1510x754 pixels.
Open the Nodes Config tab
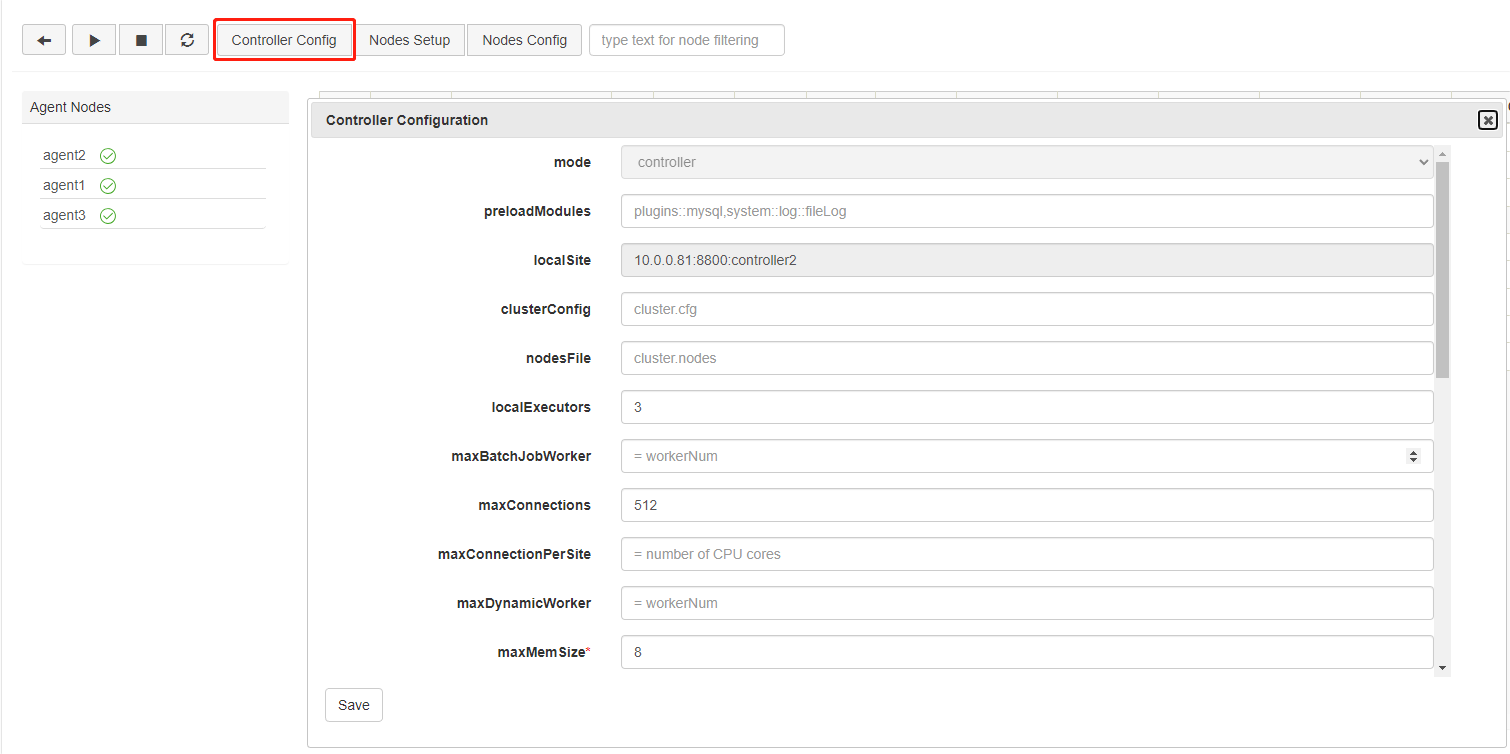tap(524, 40)
